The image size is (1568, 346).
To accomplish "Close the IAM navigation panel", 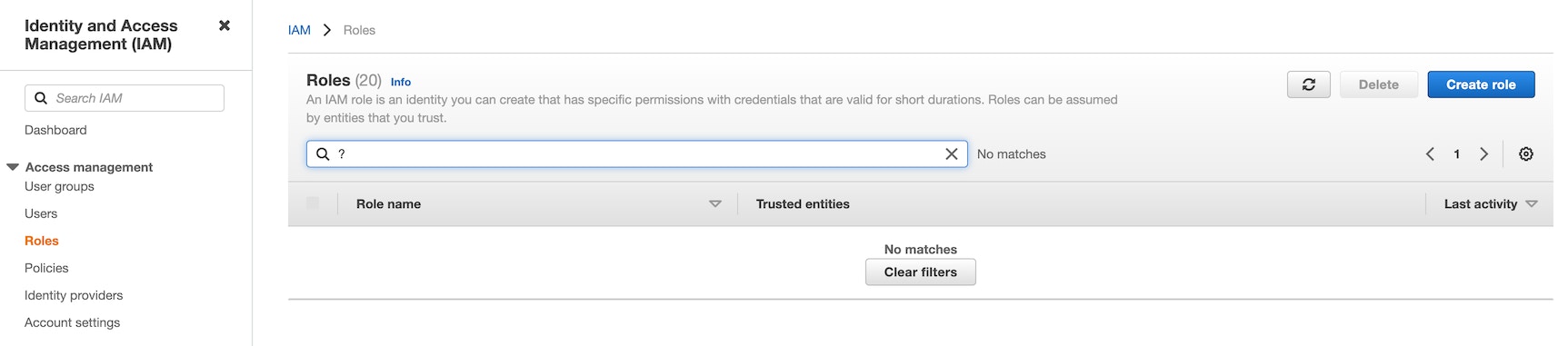I will [x=225, y=25].
